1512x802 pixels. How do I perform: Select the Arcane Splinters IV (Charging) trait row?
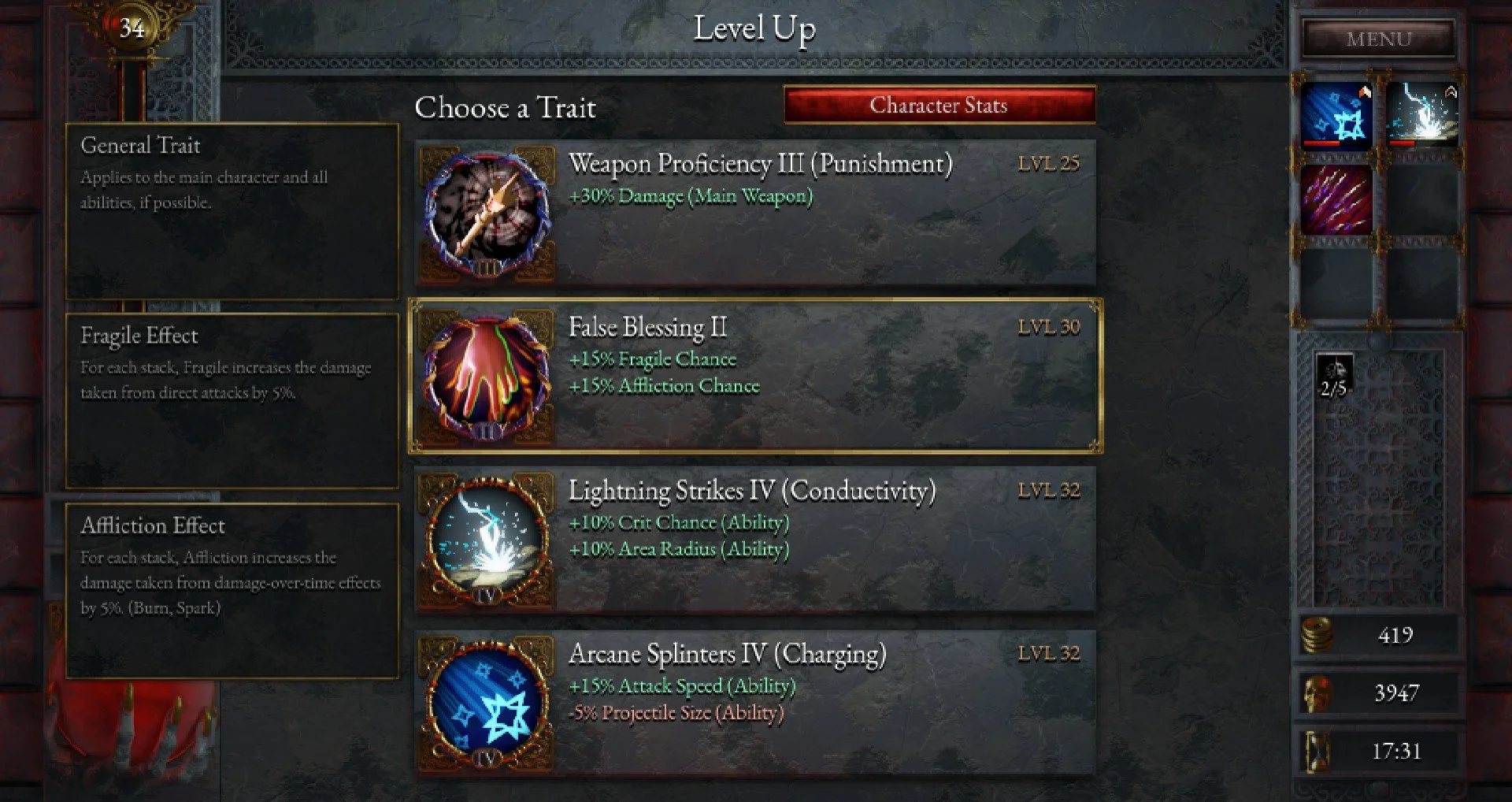click(x=755, y=703)
